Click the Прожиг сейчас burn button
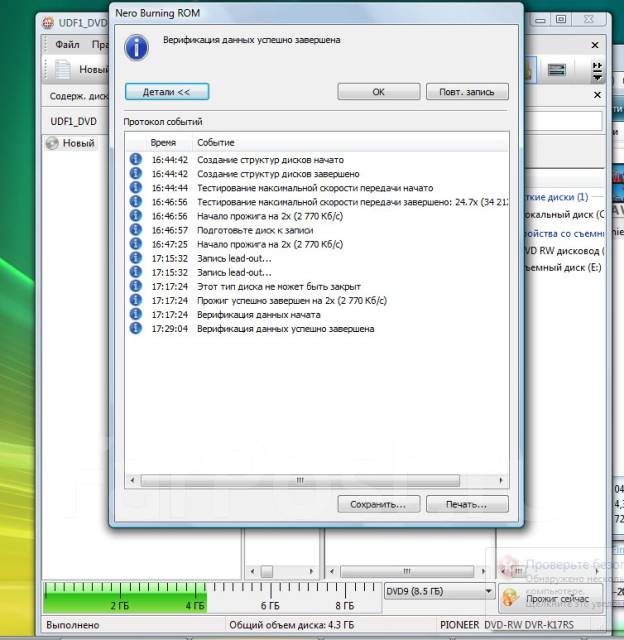This screenshot has height=640, width=624. [551, 598]
